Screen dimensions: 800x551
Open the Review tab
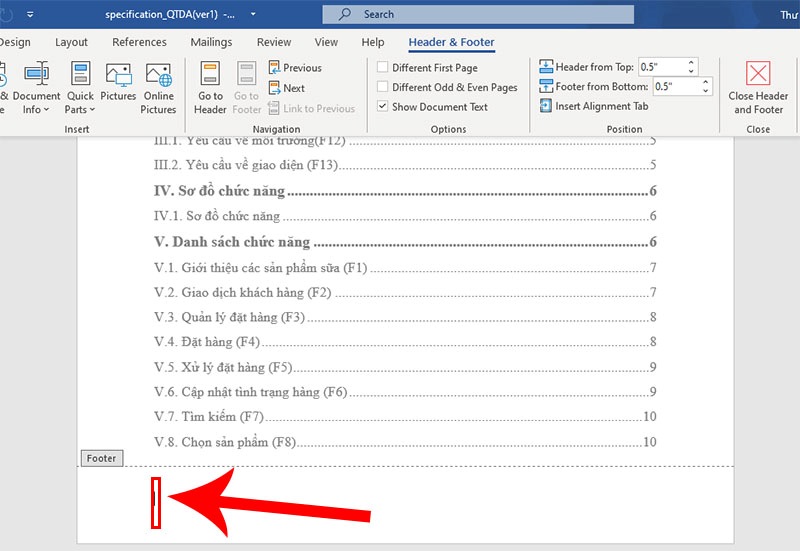click(x=274, y=42)
